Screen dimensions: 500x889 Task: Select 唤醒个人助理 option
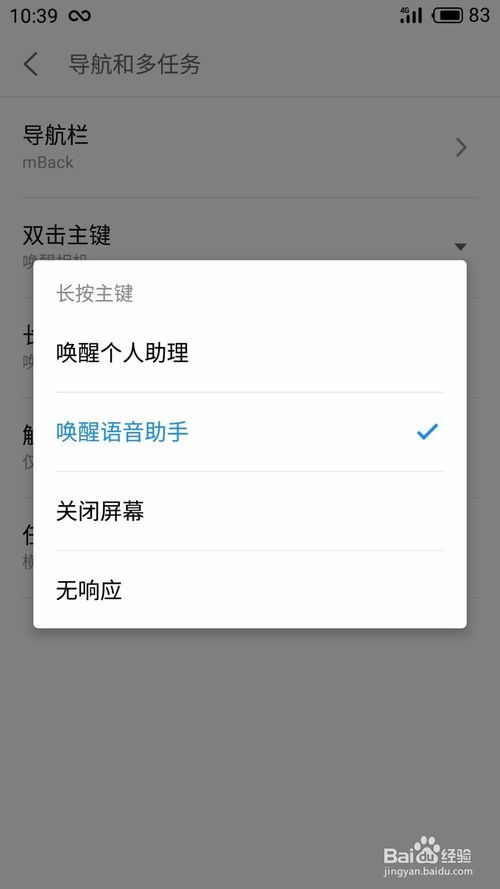click(x=250, y=353)
